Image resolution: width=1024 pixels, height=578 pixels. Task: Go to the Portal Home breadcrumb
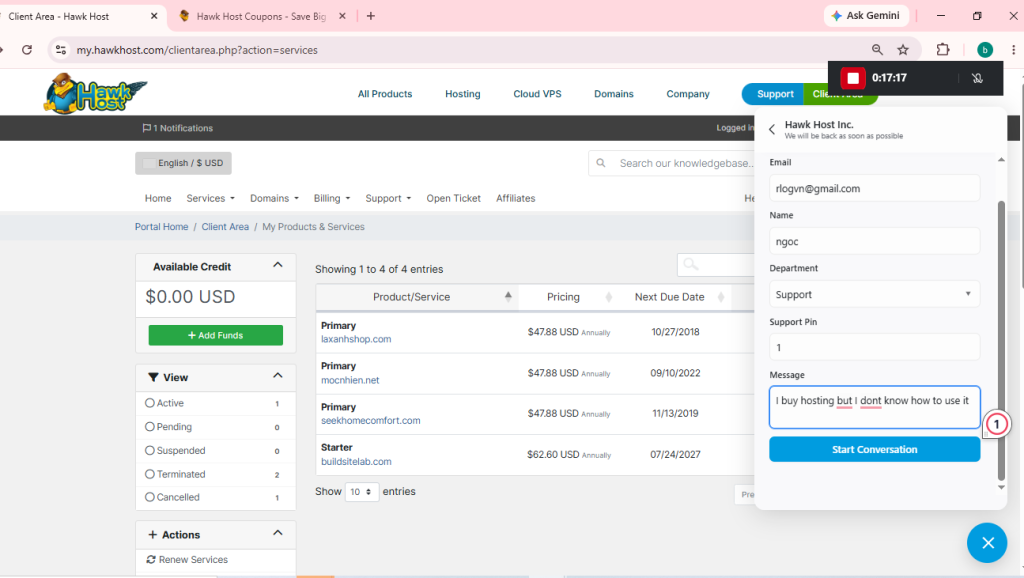161,227
